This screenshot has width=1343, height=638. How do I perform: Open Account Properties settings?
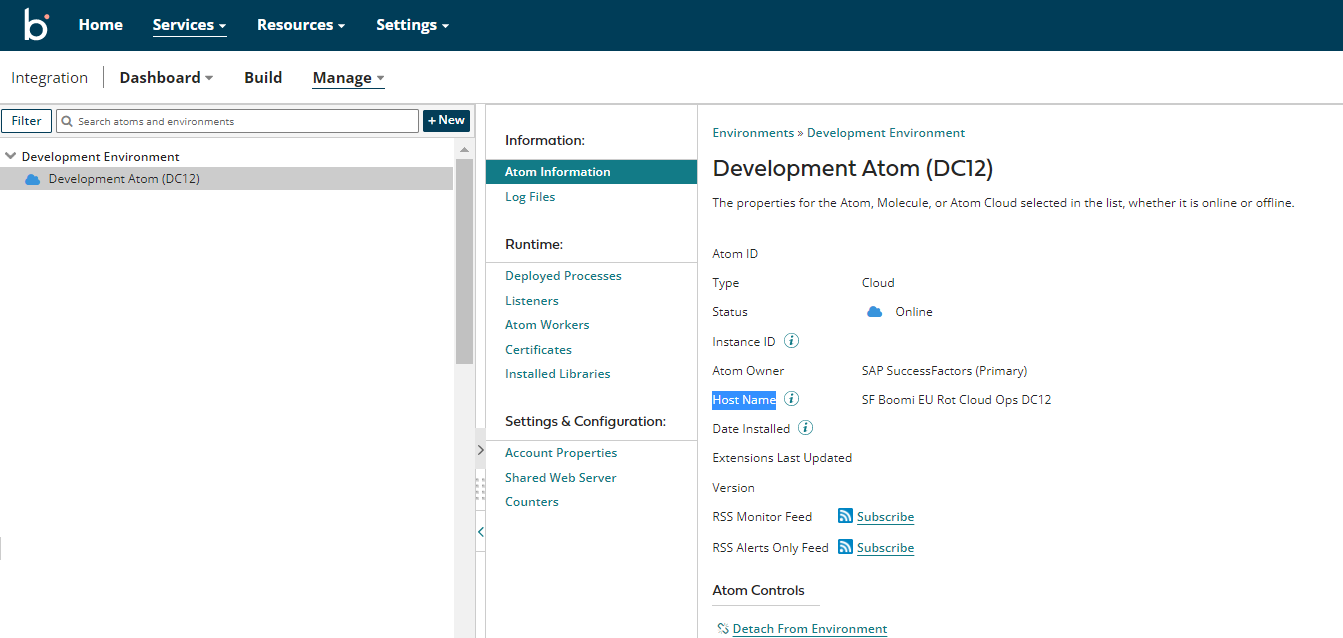point(561,453)
